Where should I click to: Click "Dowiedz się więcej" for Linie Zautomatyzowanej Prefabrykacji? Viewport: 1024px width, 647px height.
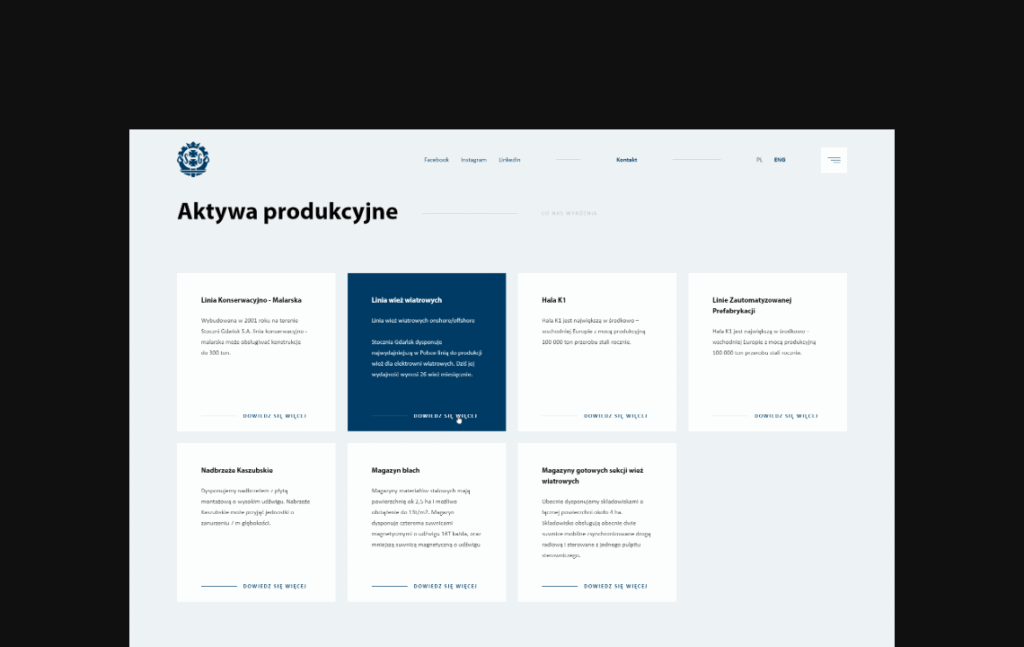point(785,416)
